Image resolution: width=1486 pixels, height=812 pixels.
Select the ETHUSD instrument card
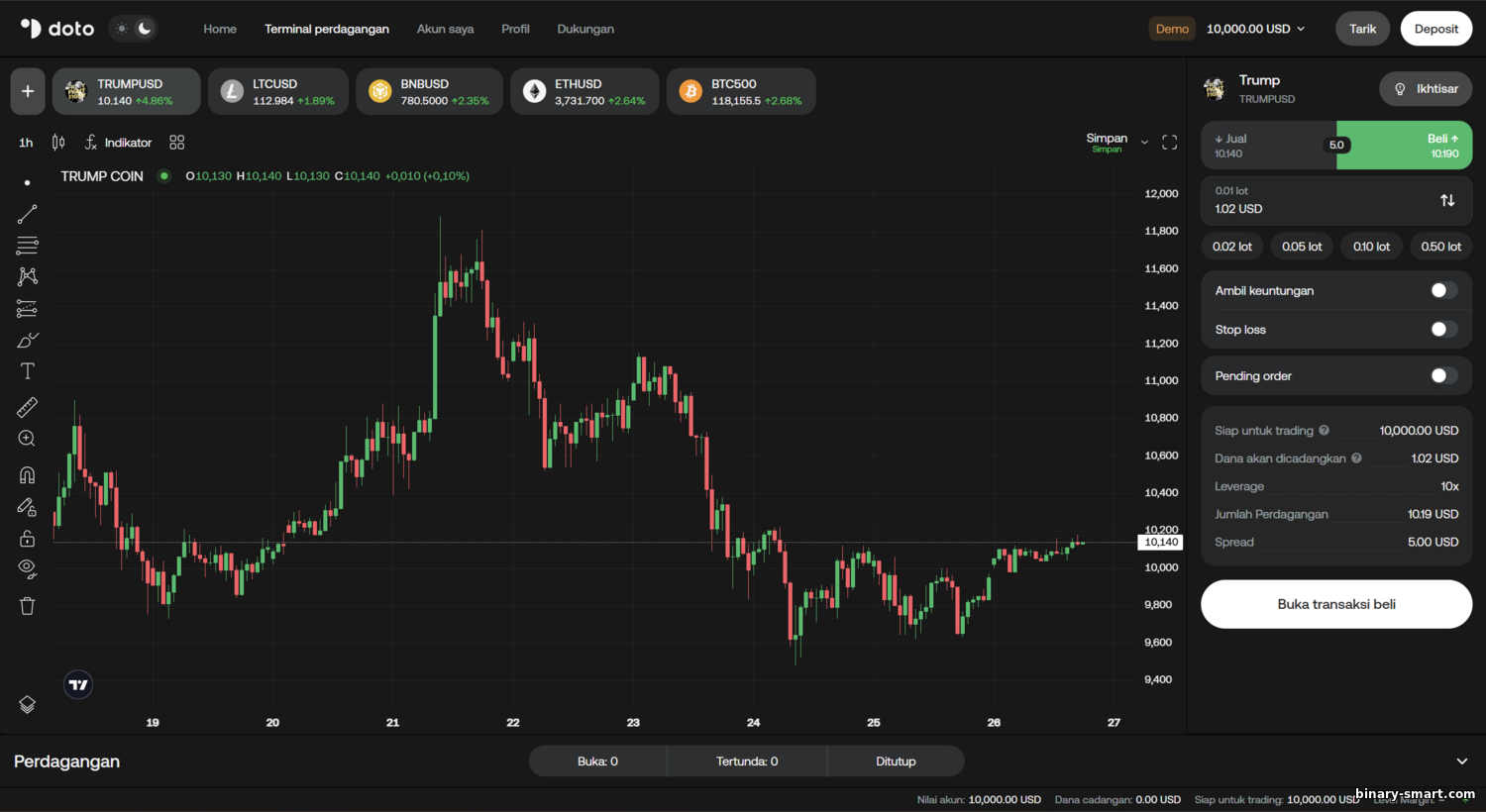coord(584,91)
